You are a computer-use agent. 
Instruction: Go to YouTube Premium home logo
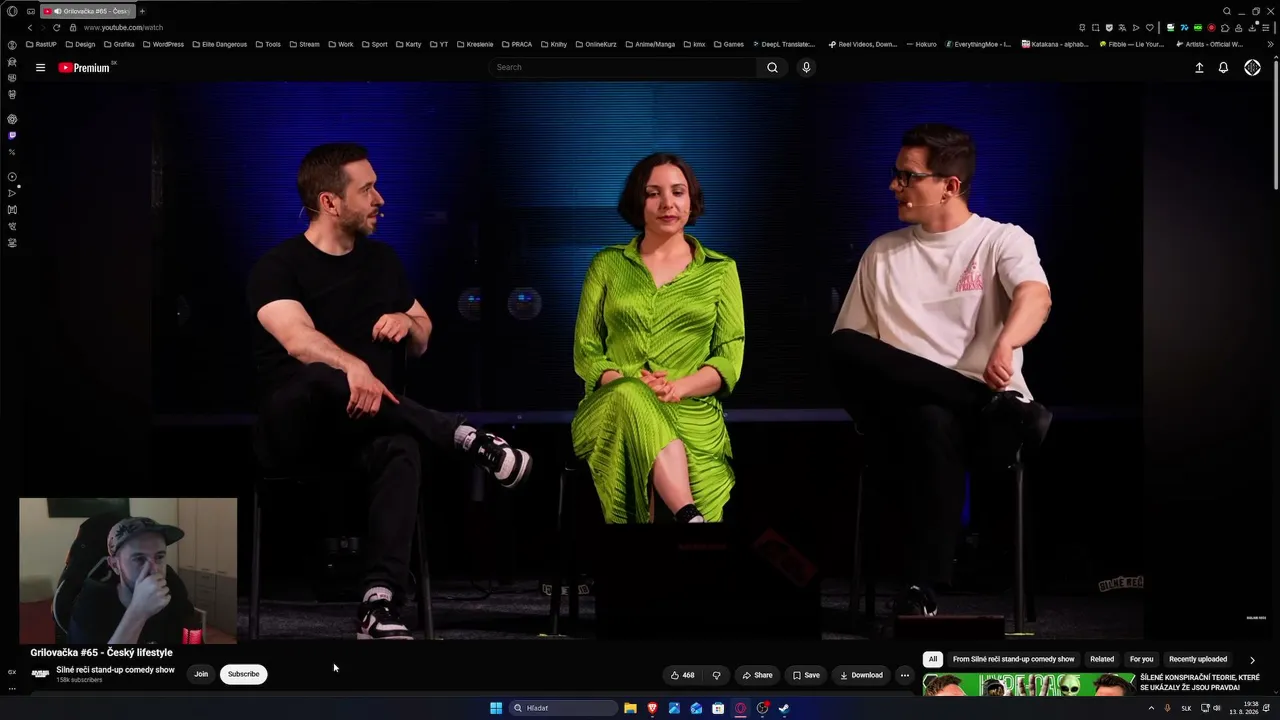click(x=86, y=67)
